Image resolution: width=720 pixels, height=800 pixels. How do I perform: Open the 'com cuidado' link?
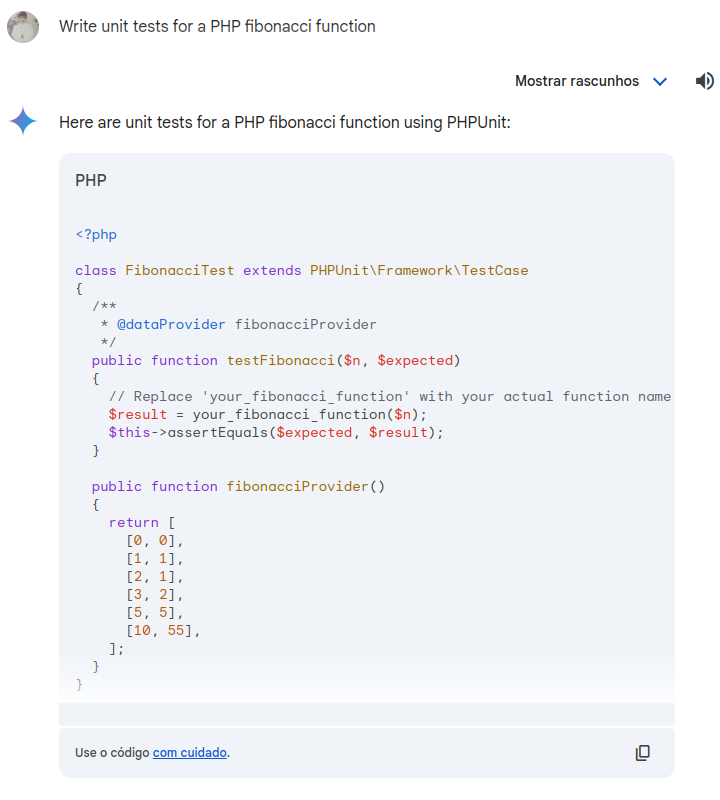coord(190,753)
